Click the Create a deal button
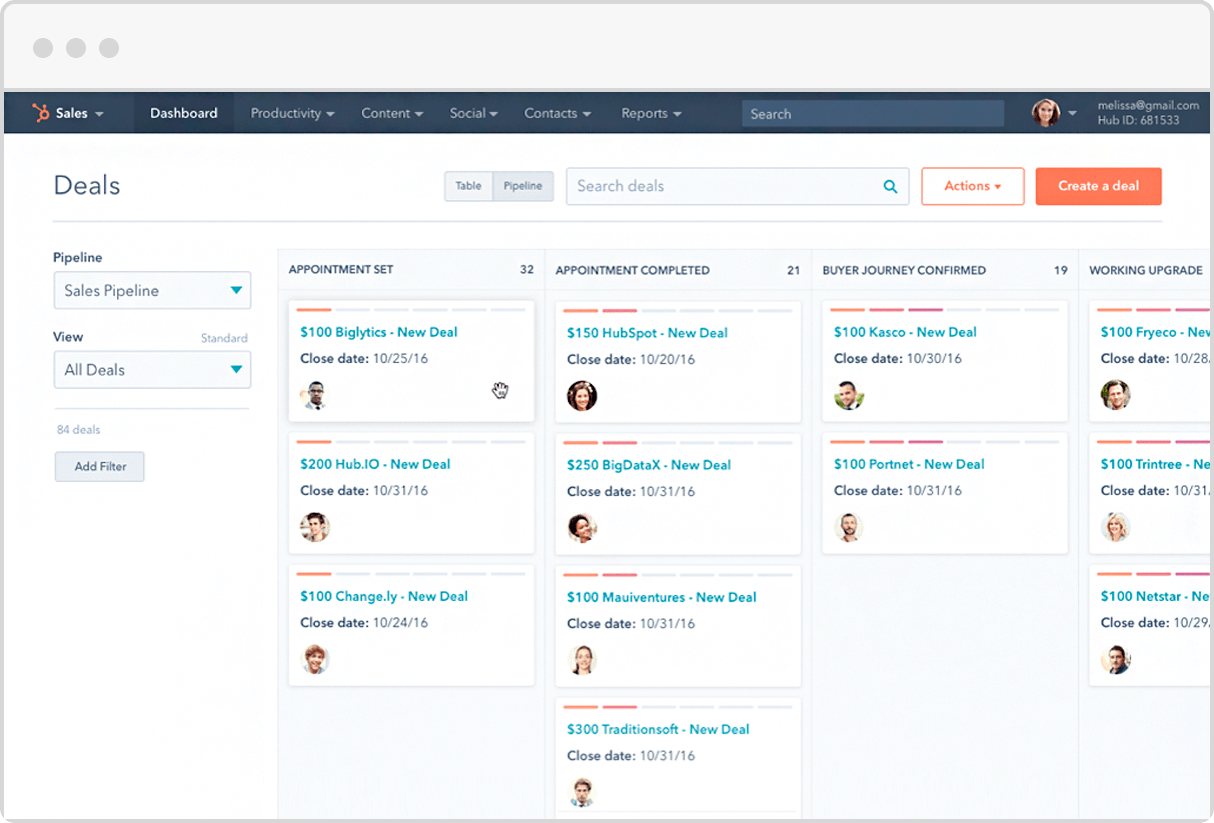Viewport: 1214px width, 823px height. tap(1098, 186)
